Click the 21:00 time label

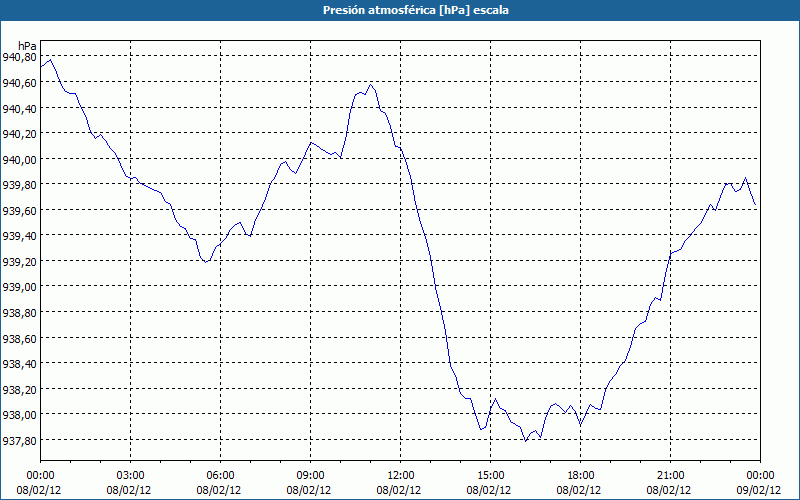pos(670,476)
